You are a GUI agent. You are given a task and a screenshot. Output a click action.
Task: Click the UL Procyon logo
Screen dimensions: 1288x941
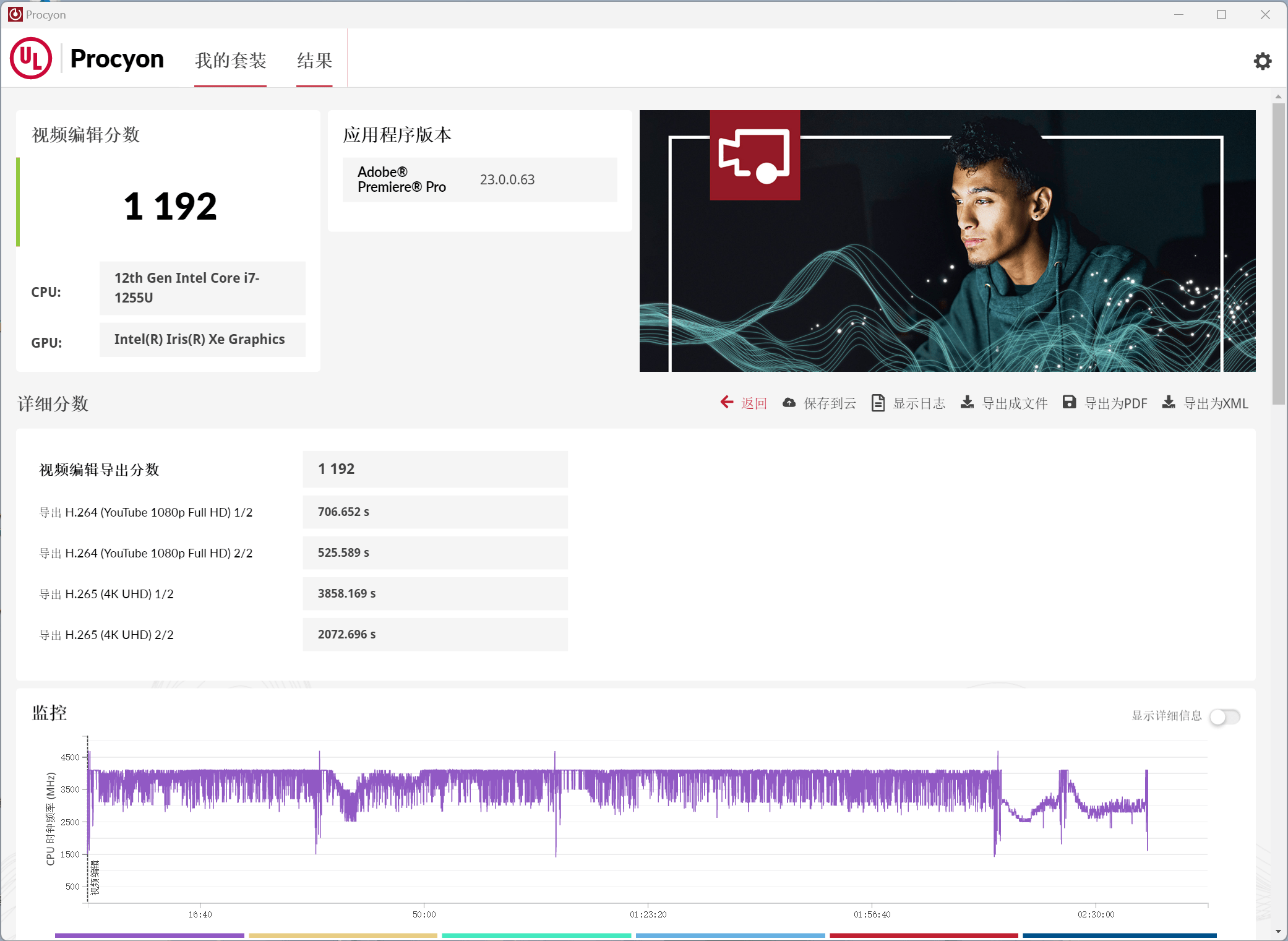coord(31,59)
